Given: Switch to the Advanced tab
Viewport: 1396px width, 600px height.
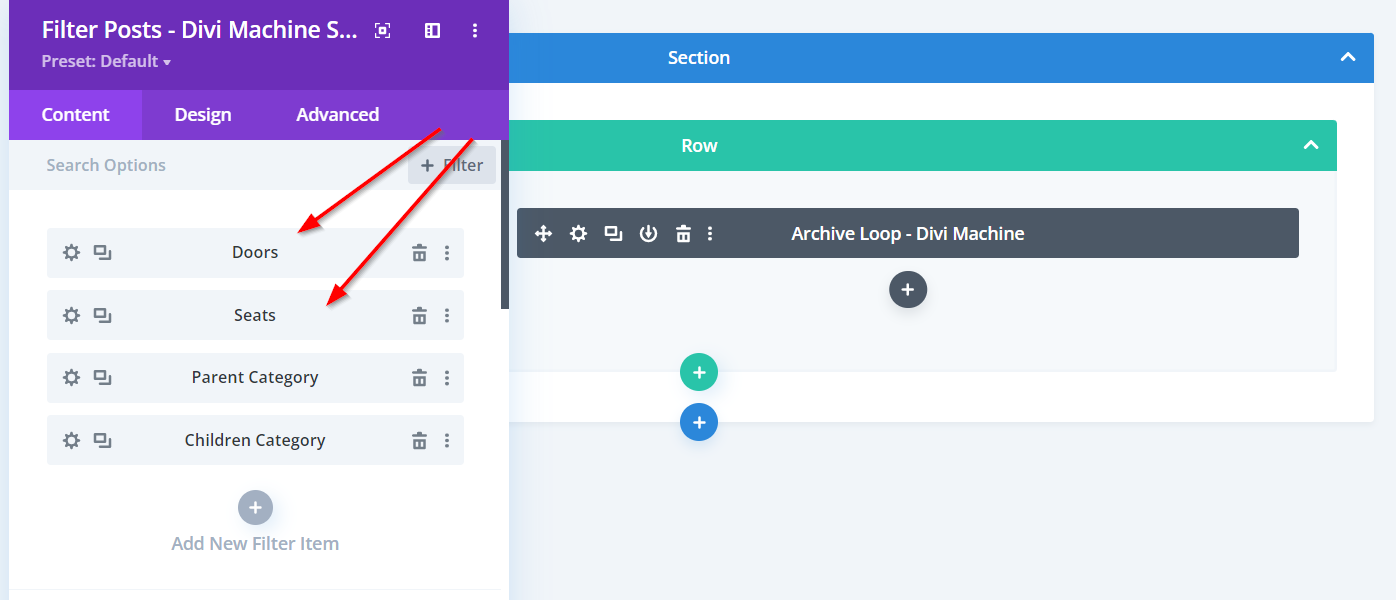Looking at the screenshot, I should click(x=337, y=115).
